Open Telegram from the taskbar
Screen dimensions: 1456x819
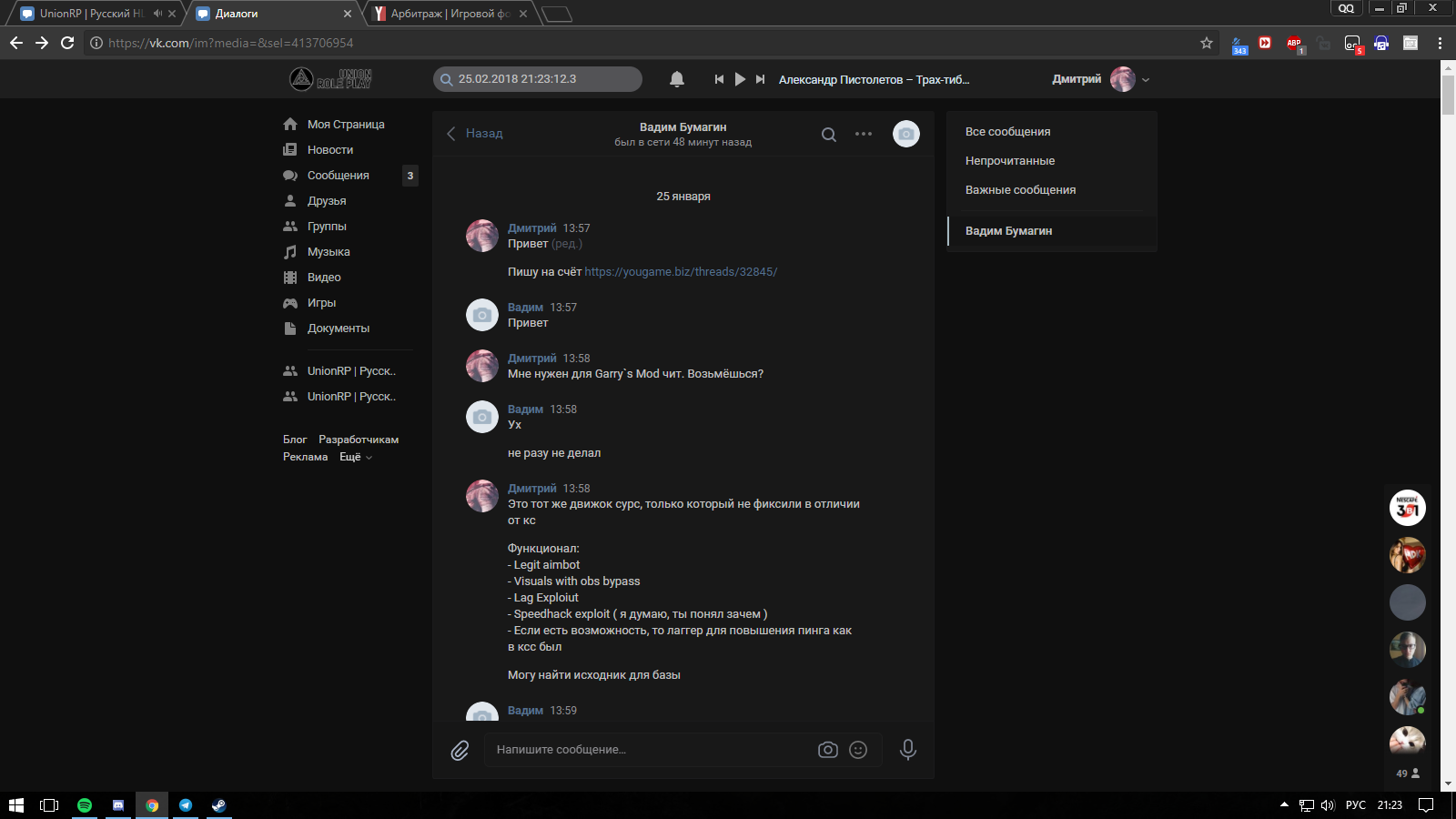pos(186,805)
